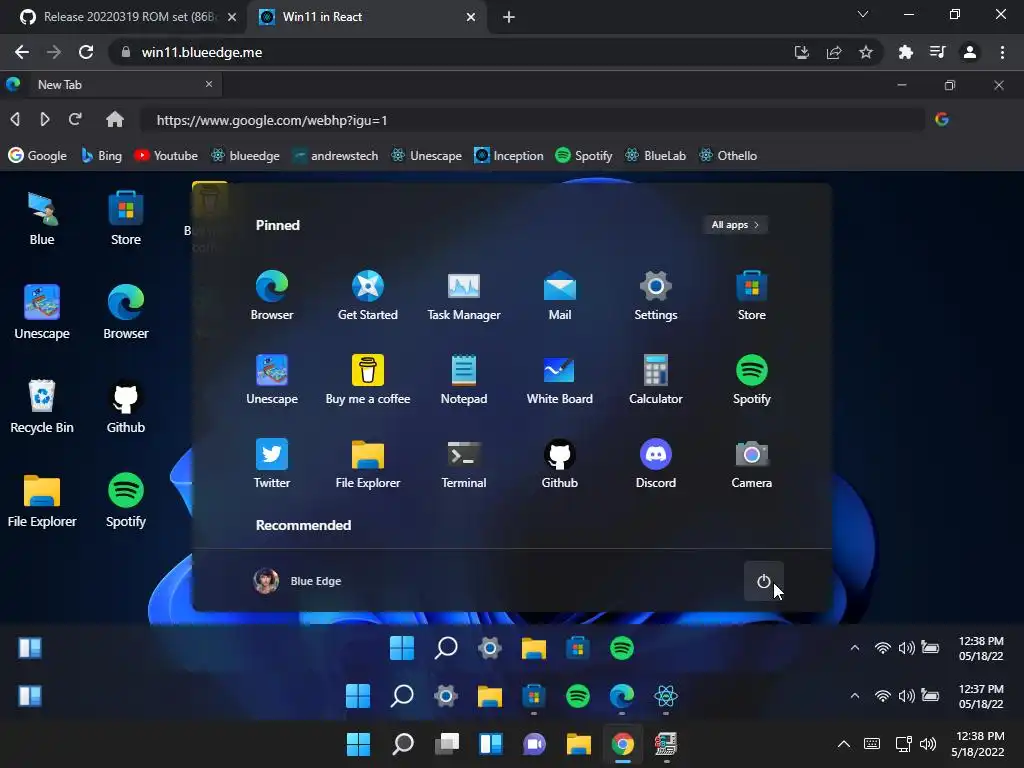Viewport: 1024px width, 768px height.
Task: Open Spotify in the Start menu pinned grid
Action: tap(752, 379)
